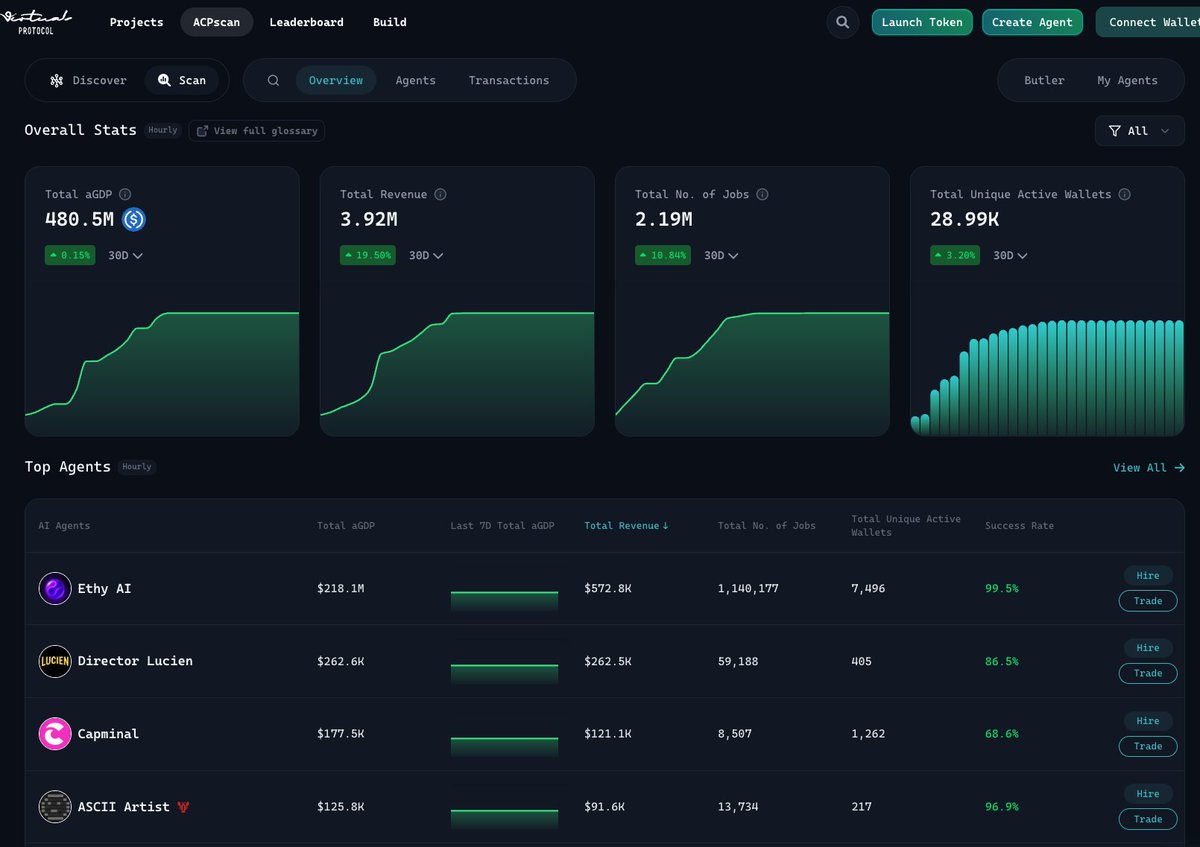Switch to Scan mode
1200x847 pixels.
[x=182, y=80]
